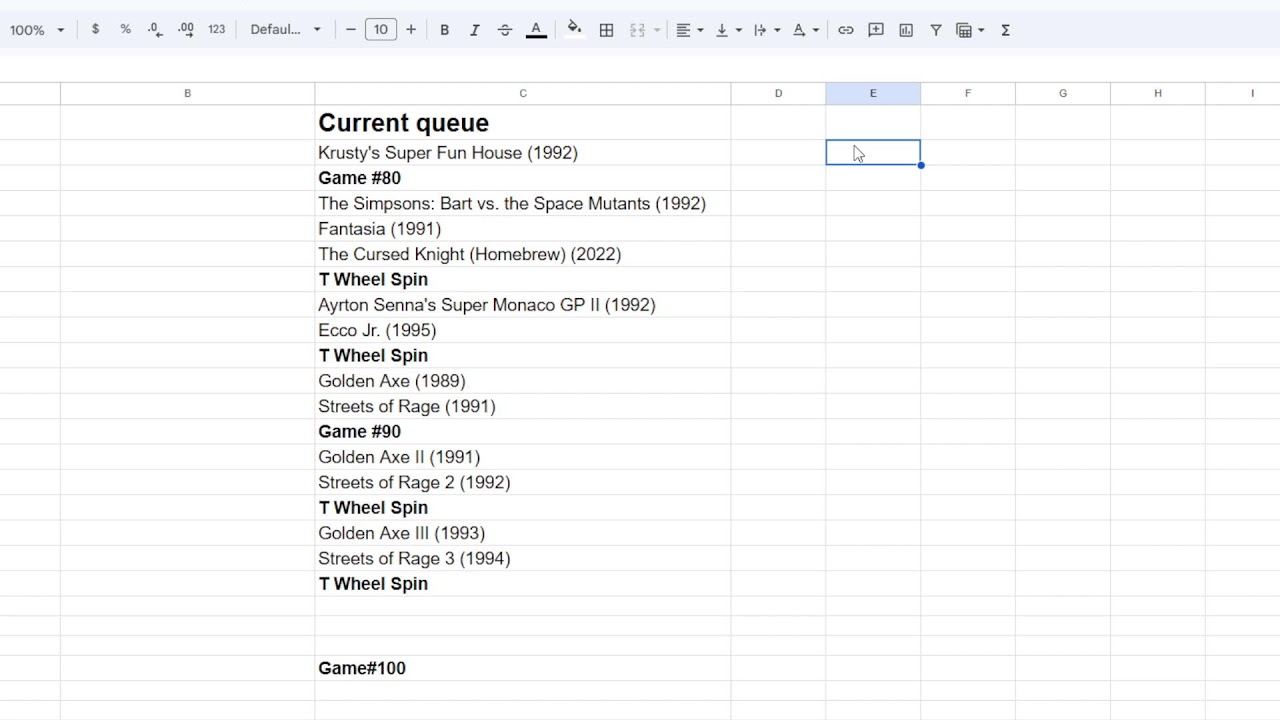Increase font size with plus button

pyautogui.click(x=411, y=30)
